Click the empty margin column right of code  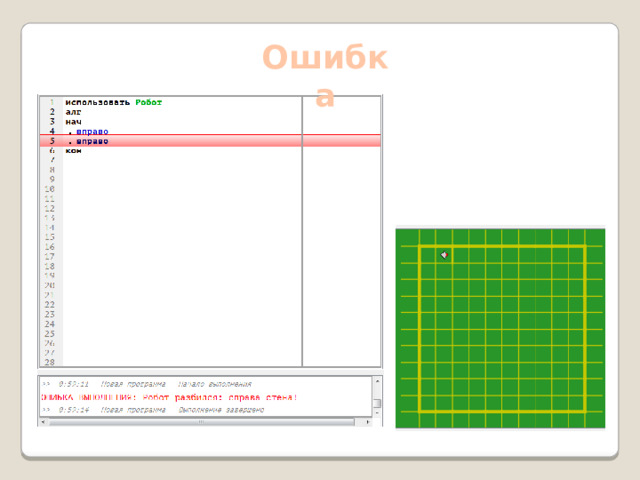coord(341,230)
